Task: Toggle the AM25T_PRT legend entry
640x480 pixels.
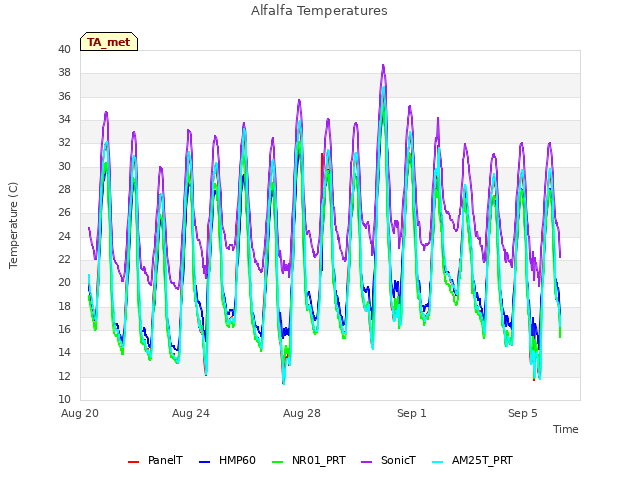Action: (x=472, y=460)
